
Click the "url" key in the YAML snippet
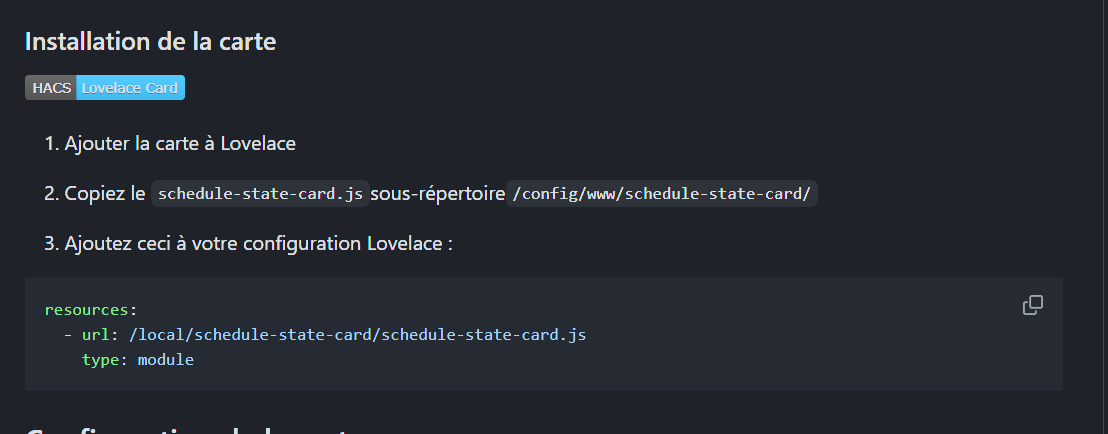95,334
